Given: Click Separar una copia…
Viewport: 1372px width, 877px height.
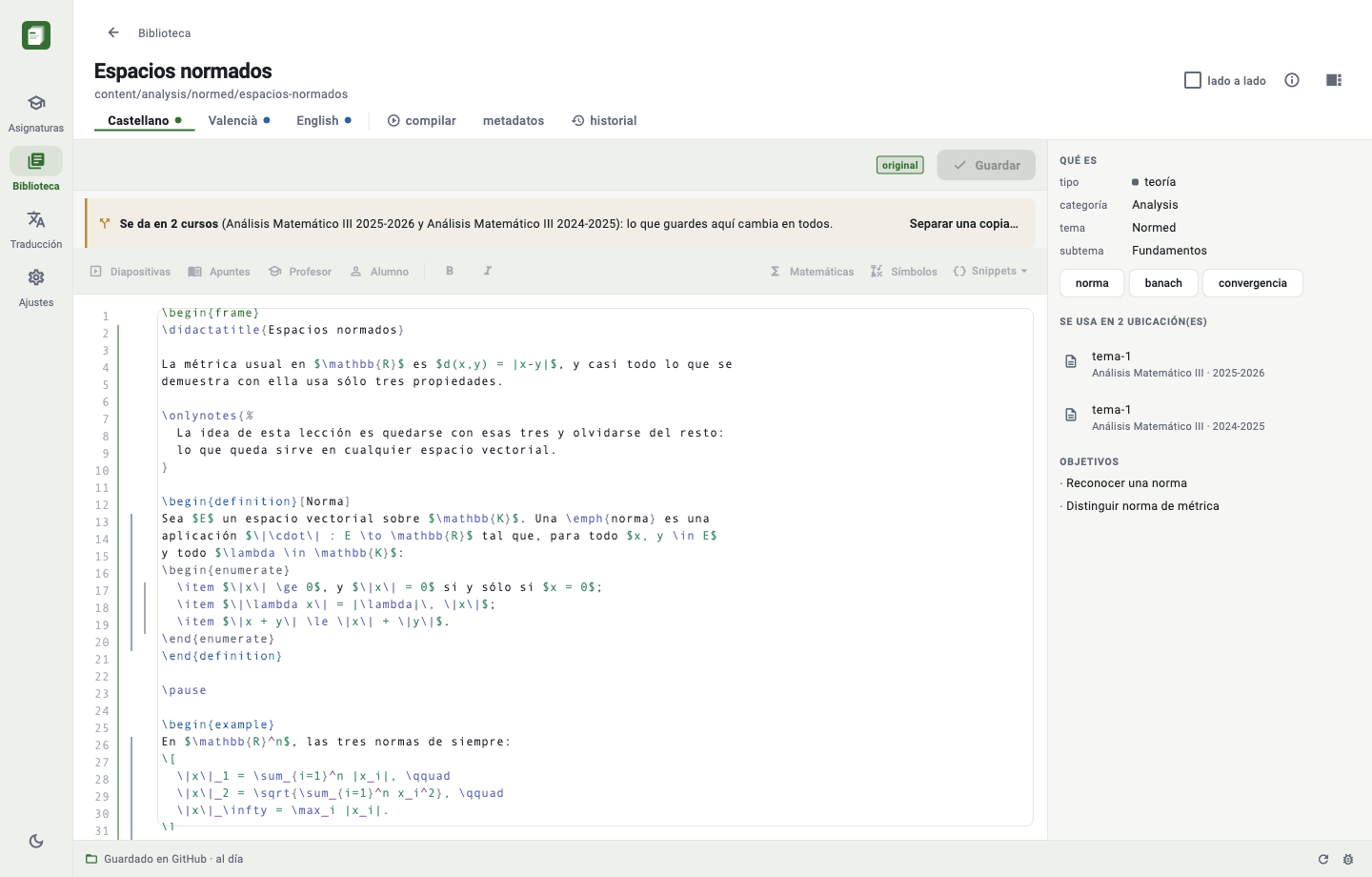Looking at the screenshot, I should 963,223.
